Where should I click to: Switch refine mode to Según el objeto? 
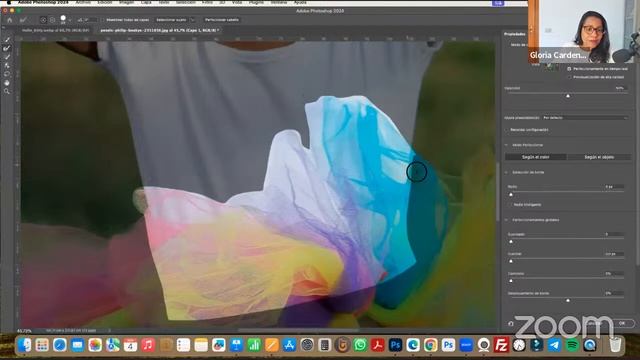(599, 157)
